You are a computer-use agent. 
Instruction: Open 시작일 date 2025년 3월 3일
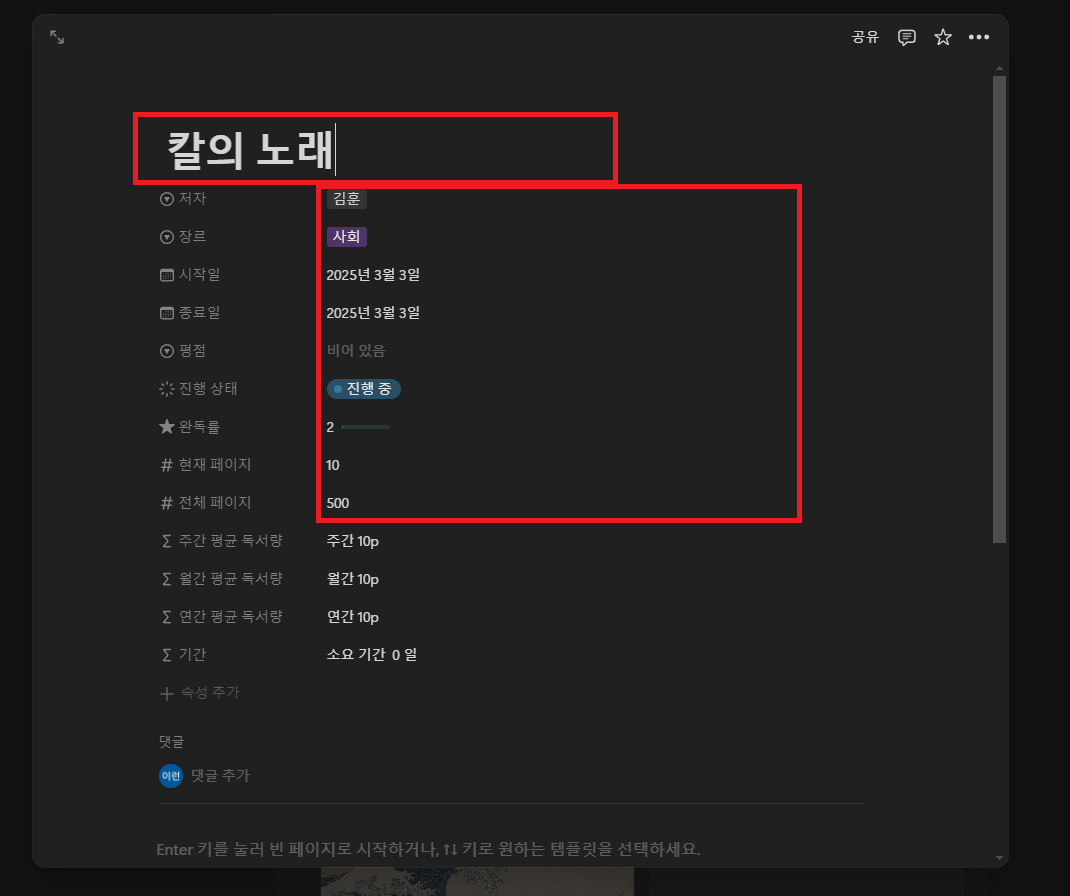(x=373, y=275)
